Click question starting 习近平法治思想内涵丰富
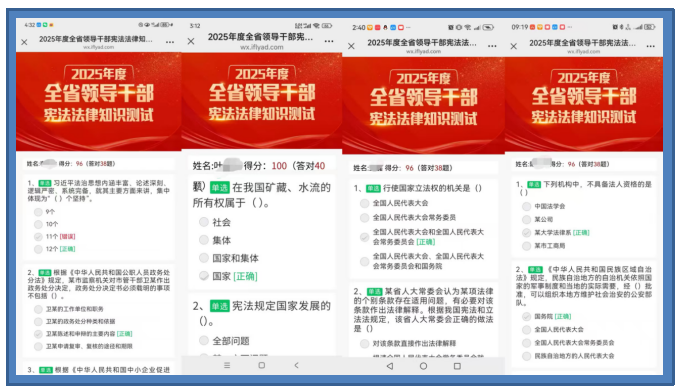This screenshot has height=390, width=686. click(99, 191)
